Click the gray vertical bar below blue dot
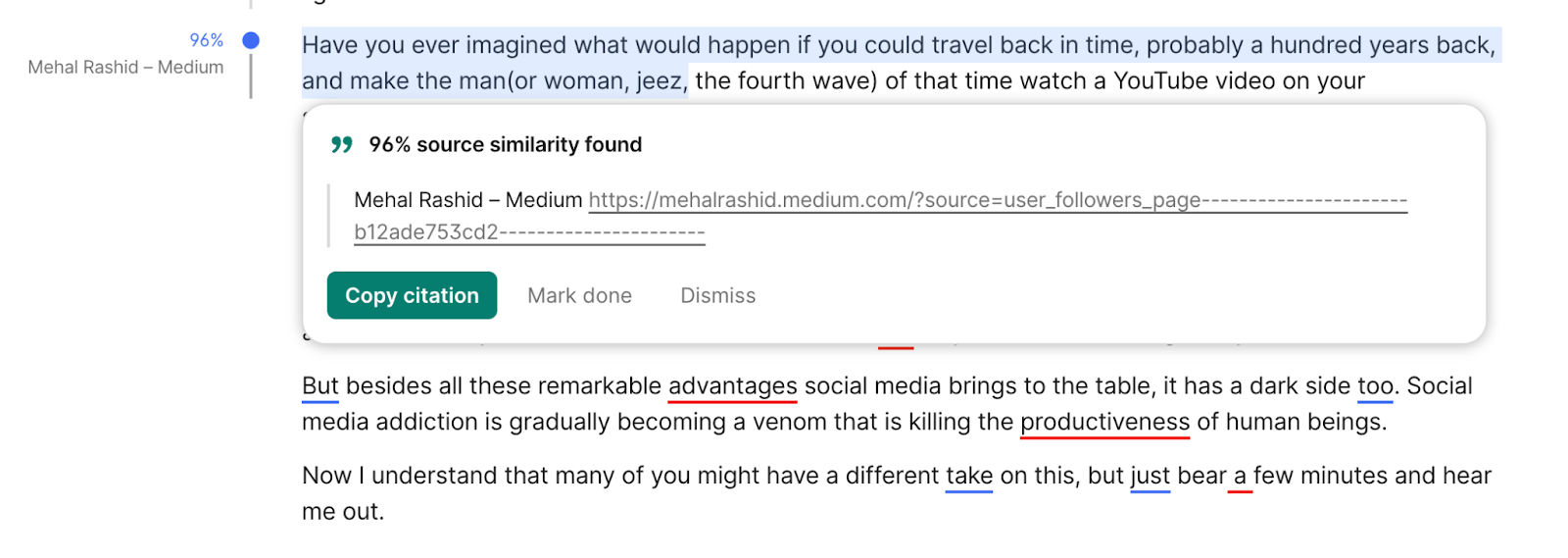The height and width of the screenshot is (558, 1568). coord(251,76)
